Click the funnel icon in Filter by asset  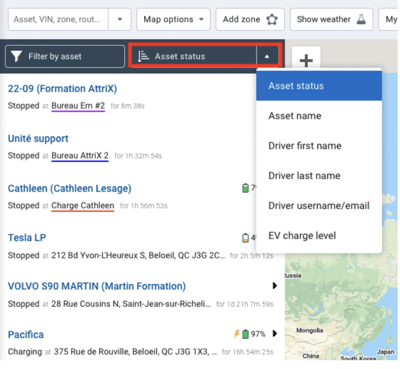click(16, 57)
